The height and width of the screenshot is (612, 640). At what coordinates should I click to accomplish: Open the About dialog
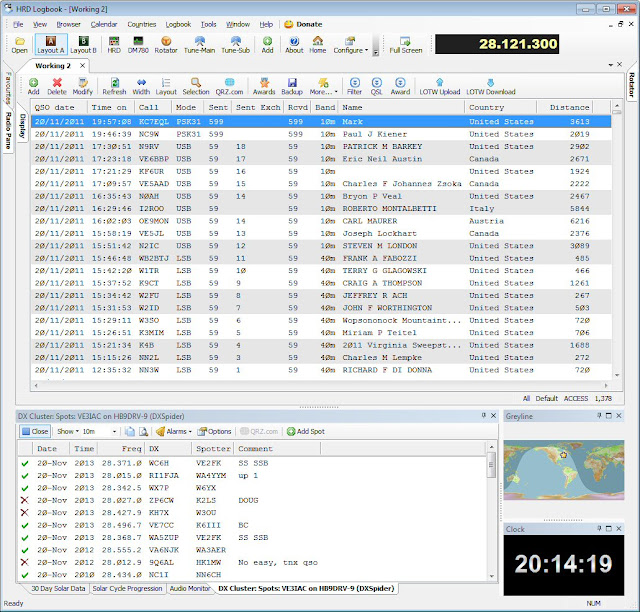(x=294, y=45)
